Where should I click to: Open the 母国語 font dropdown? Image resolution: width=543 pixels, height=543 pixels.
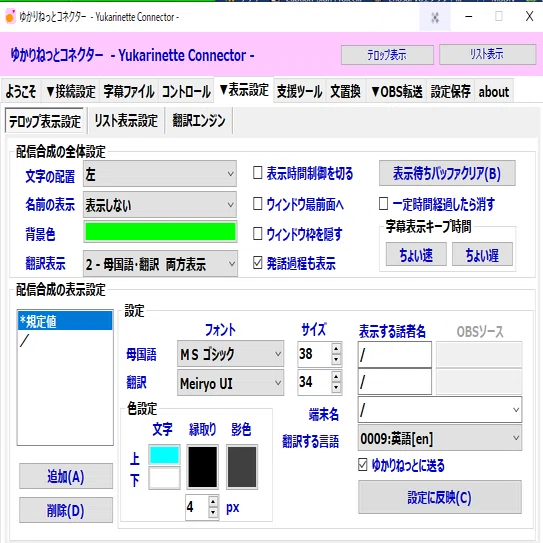(230, 354)
